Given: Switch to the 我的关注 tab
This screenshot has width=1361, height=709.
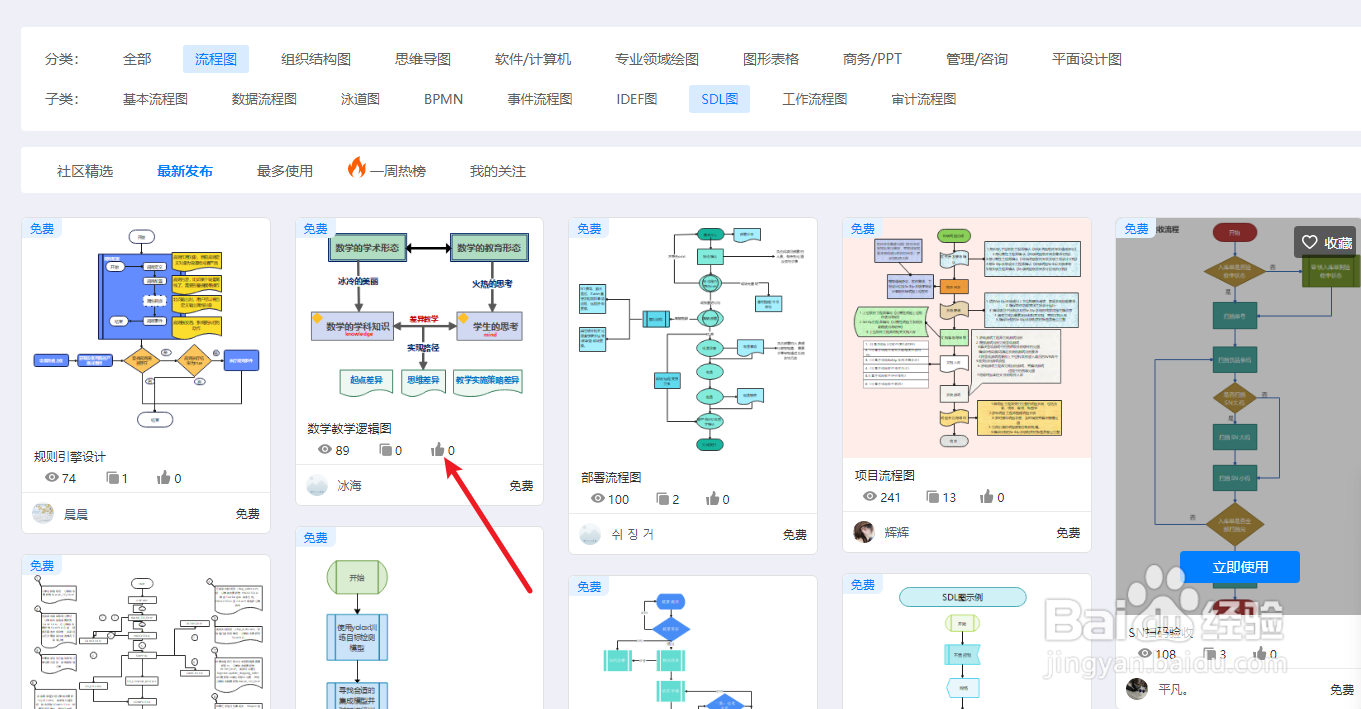Looking at the screenshot, I should point(497,170).
